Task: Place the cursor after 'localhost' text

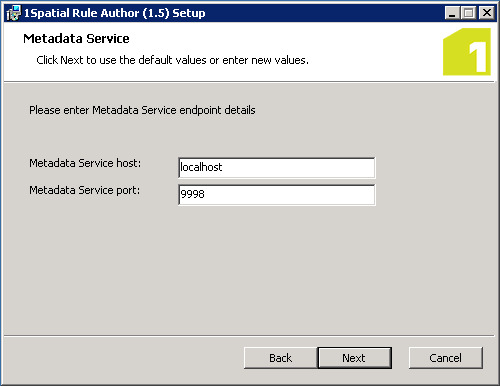Action: click(223, 167)
